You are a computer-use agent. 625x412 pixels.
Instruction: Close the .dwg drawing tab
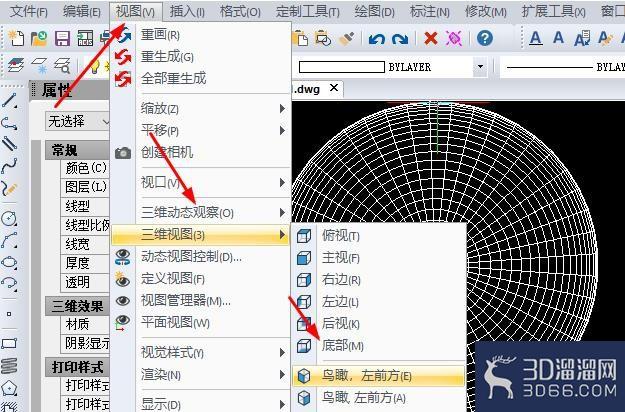(334, 88)
